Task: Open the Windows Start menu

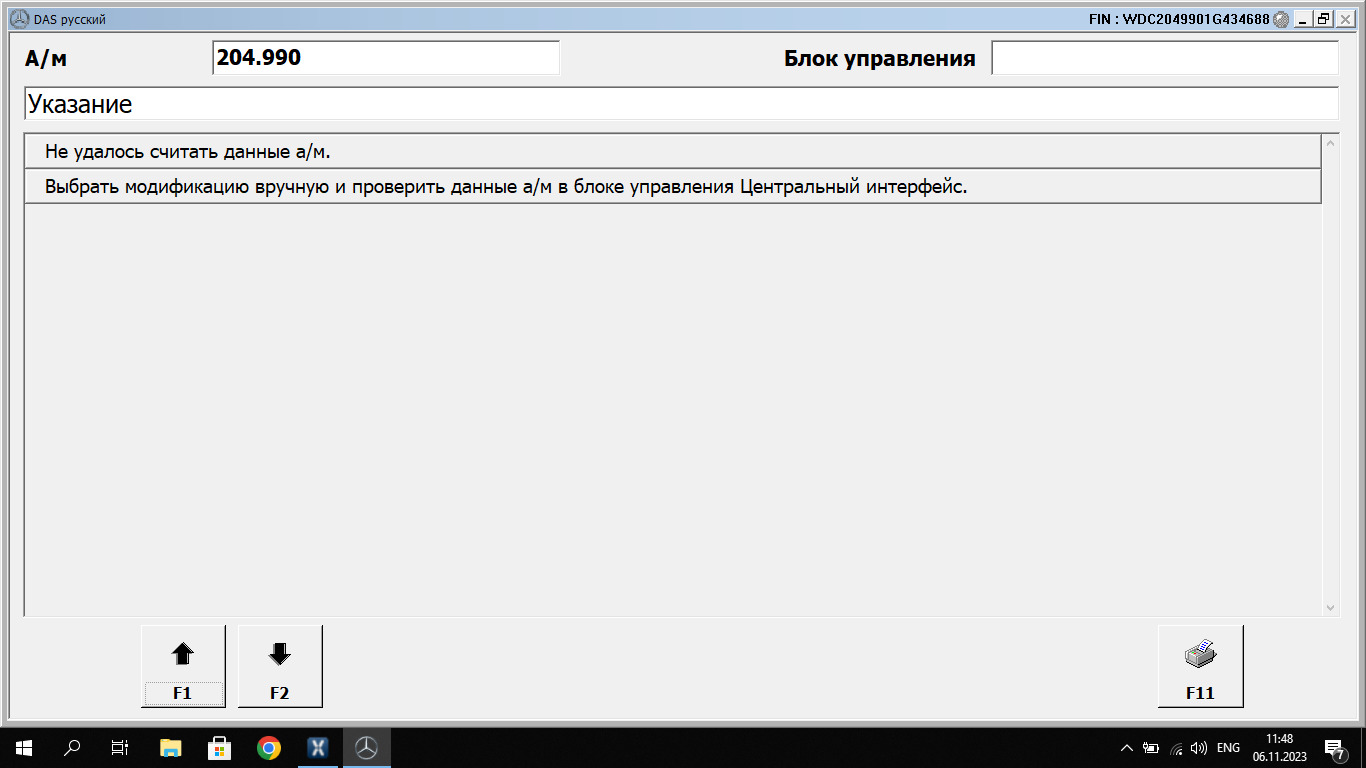Action: [24, 747]
